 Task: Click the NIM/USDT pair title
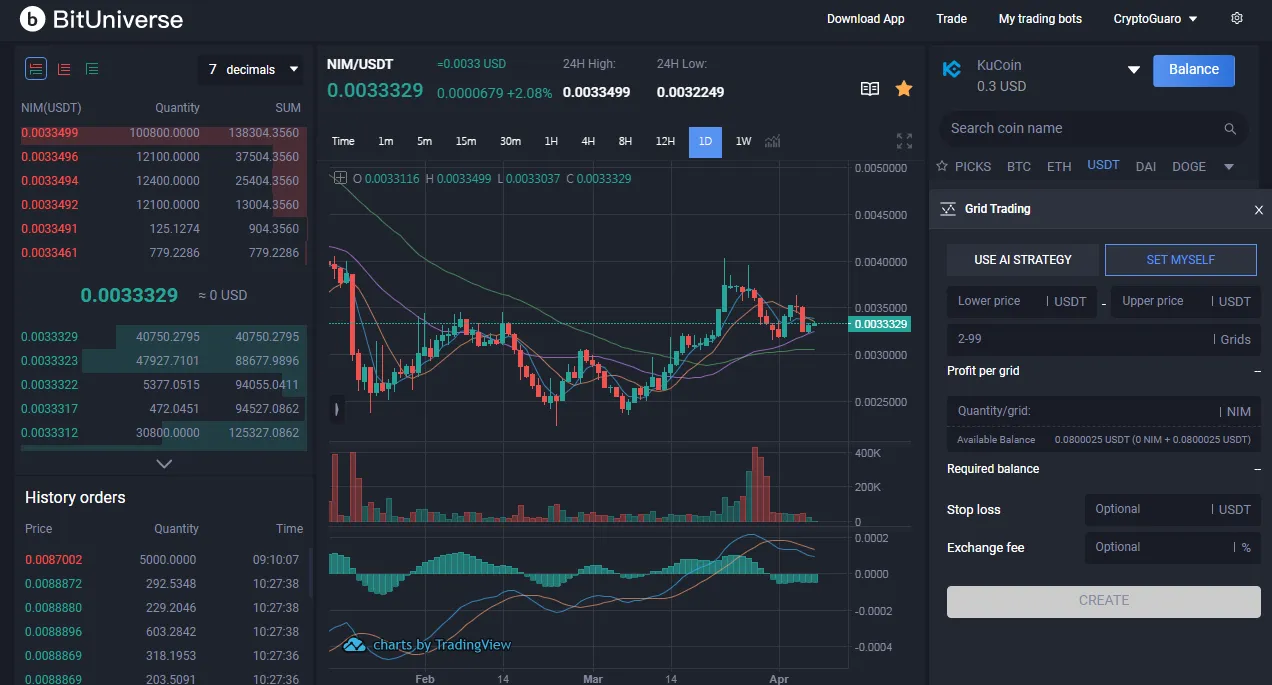(360, 64)
